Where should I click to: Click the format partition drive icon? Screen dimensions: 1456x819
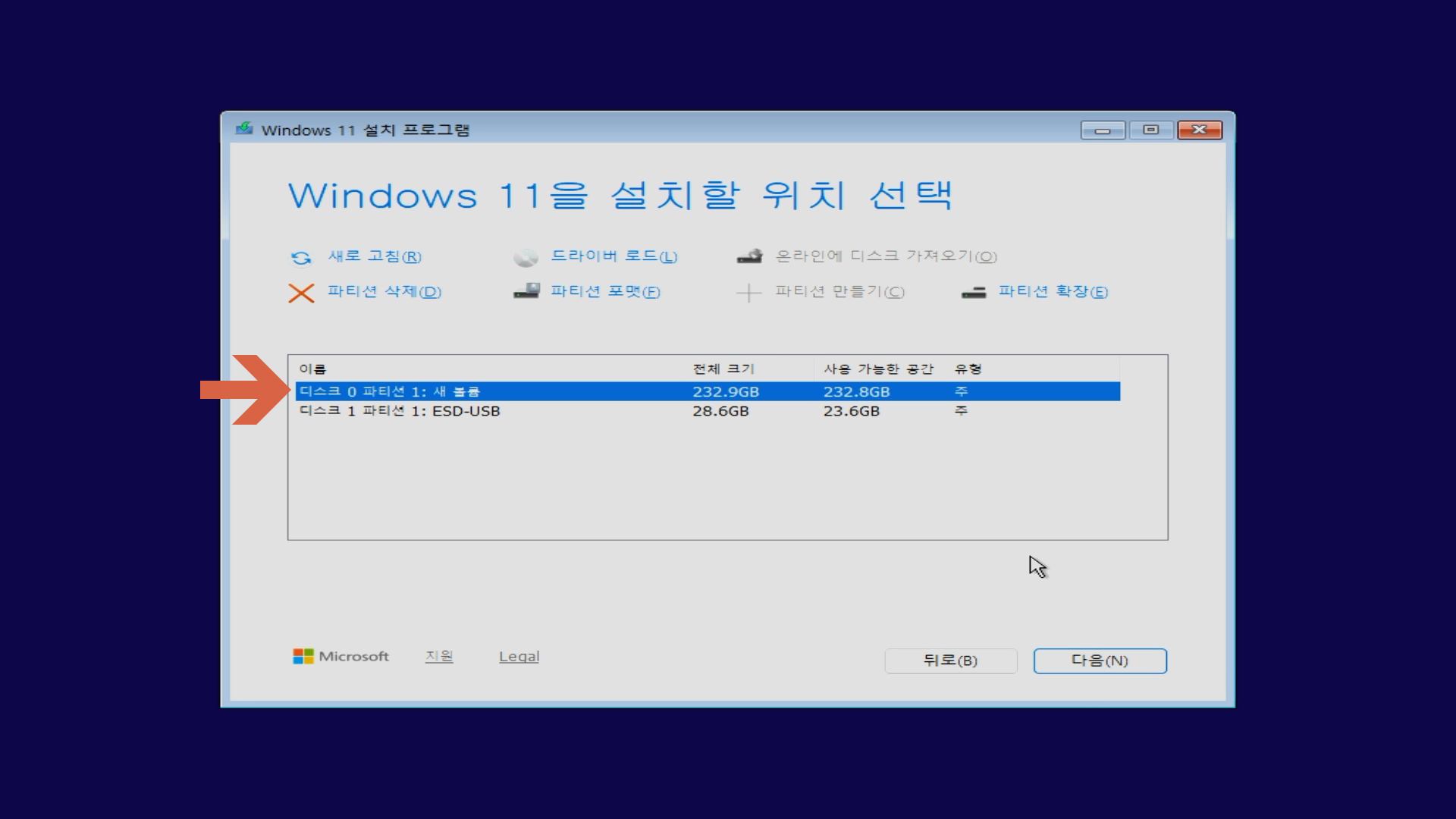tap(526, 291)
